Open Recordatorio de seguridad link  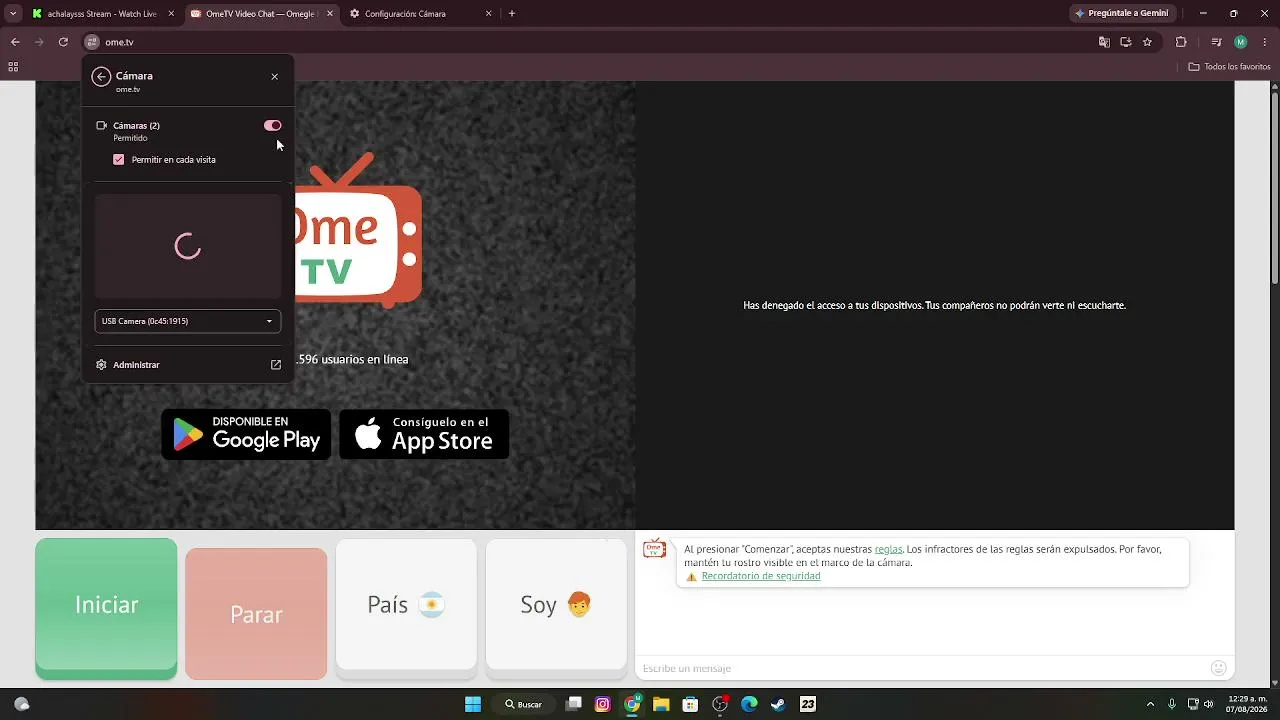click(x=761, y=576)
